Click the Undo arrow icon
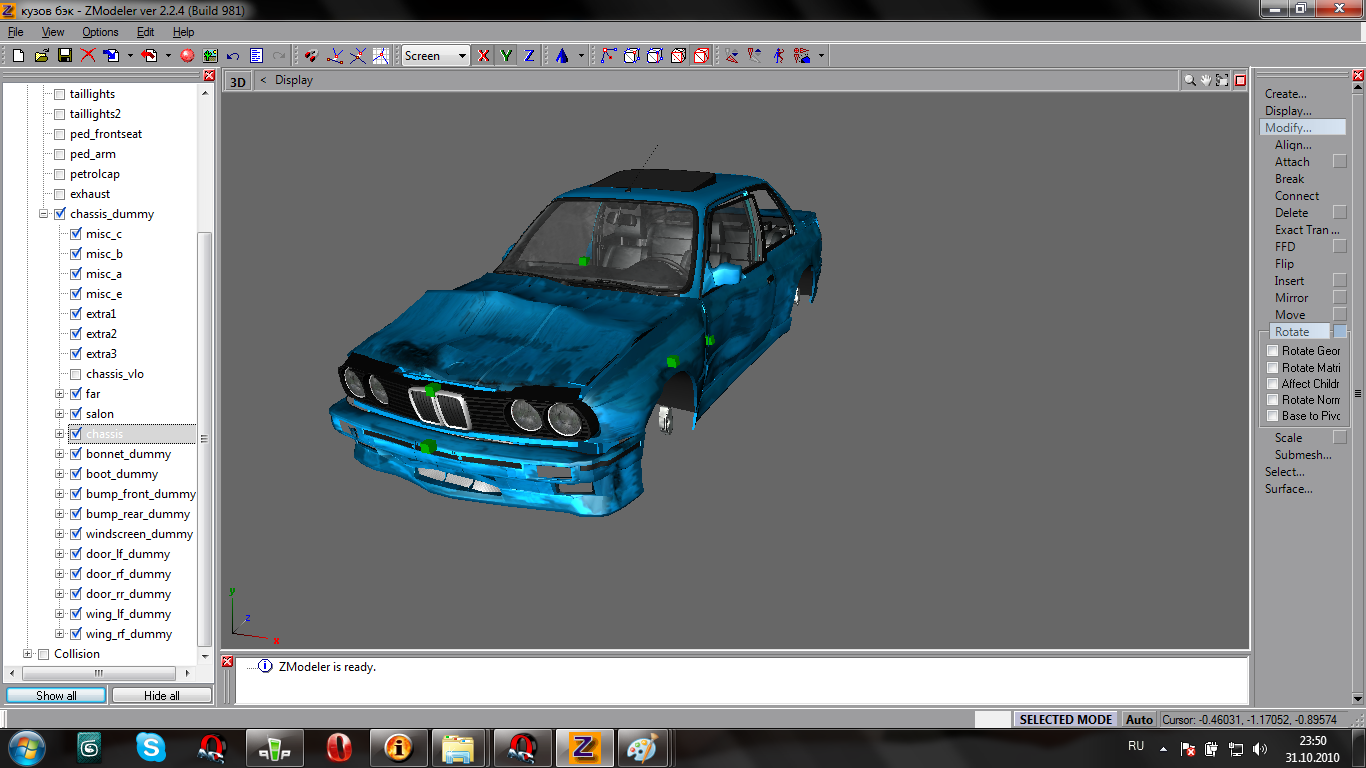This screenshot has width=1366, height=768. tap(233, 56)
